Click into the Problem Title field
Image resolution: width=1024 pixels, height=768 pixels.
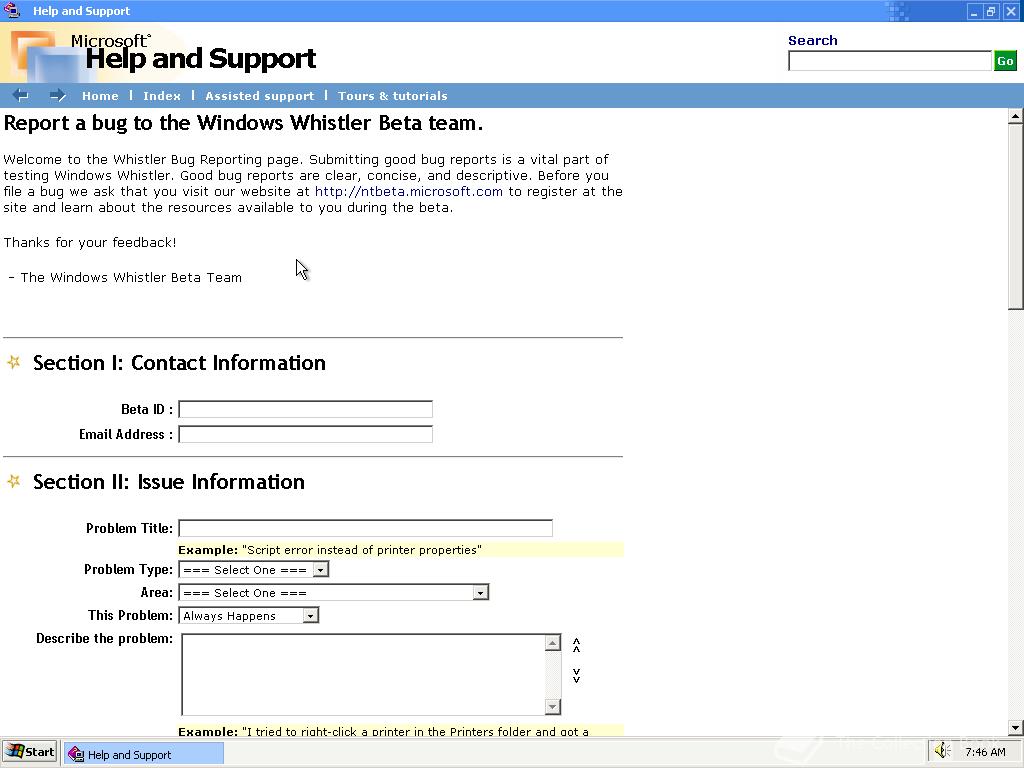366,528
